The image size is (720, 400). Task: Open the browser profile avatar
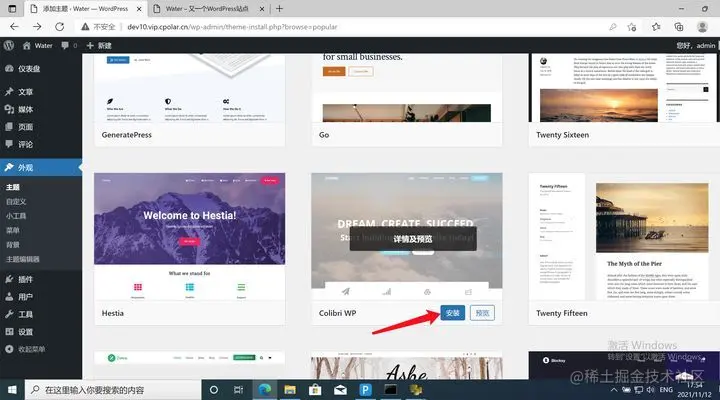702,27
